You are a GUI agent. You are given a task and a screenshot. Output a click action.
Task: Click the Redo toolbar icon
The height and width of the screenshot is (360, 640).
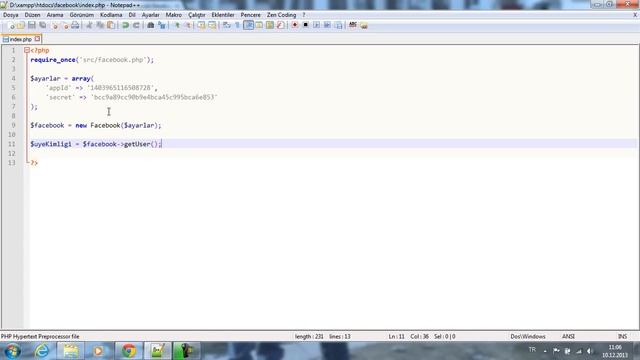pos(136,25)
